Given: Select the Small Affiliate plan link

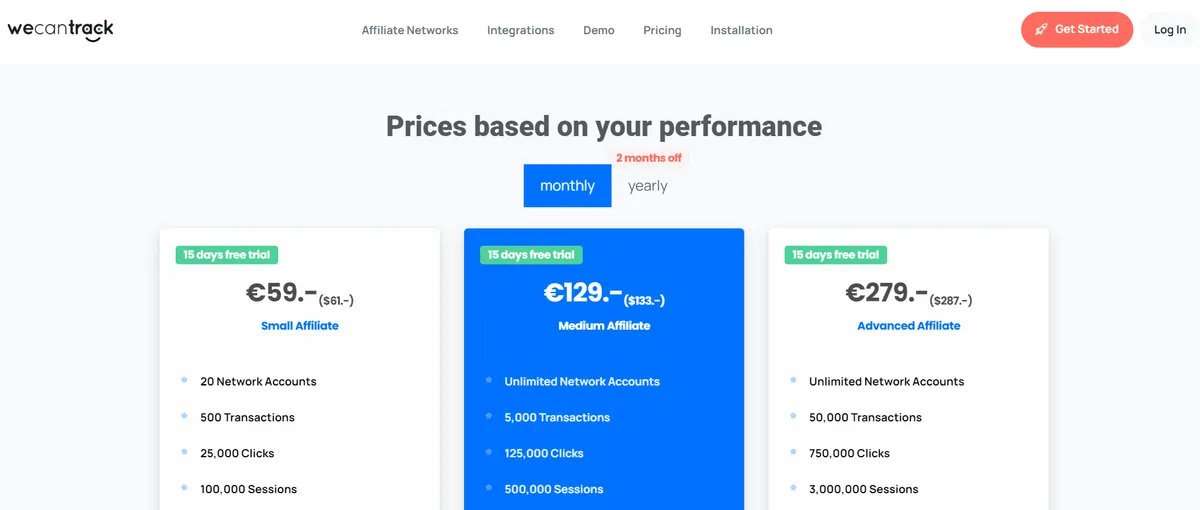Looking at the screenshot, I should click(300, 326).
